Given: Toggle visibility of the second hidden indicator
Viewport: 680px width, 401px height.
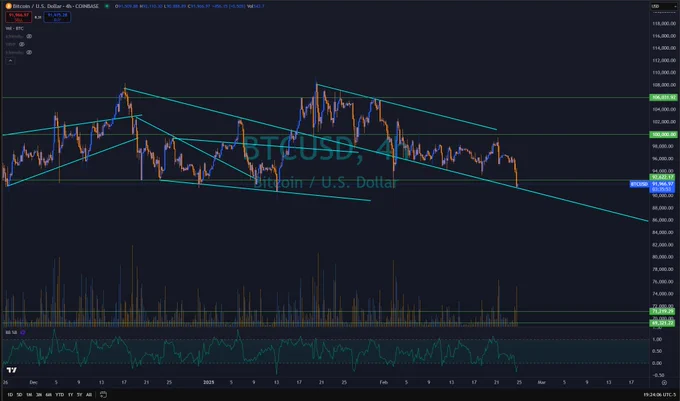Looking at the screenshot, I should [21, 44].
